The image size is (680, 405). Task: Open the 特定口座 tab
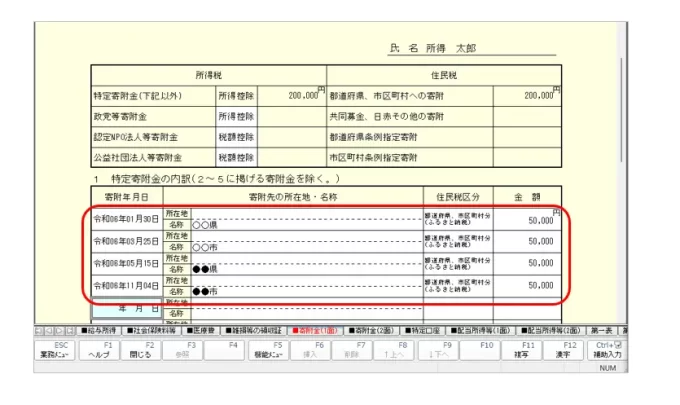pos(423,329)
